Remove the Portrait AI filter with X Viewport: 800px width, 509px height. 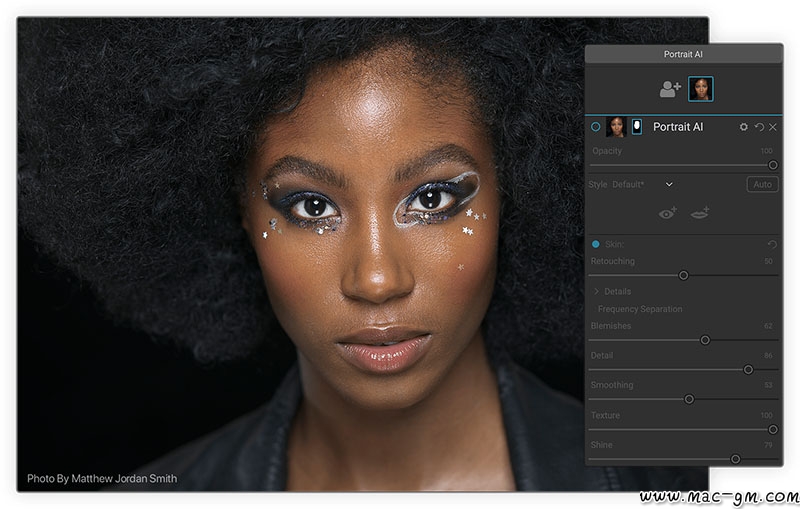tap(773, 127)
